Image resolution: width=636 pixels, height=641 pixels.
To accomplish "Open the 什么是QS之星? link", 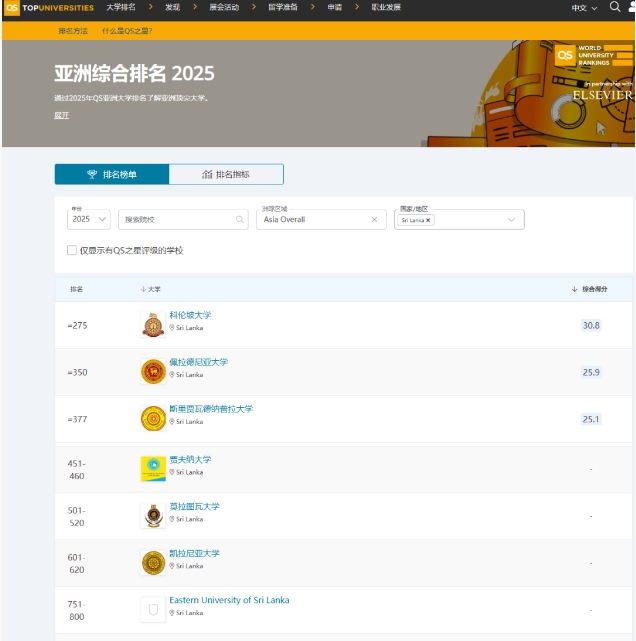I will click(127, 31).
